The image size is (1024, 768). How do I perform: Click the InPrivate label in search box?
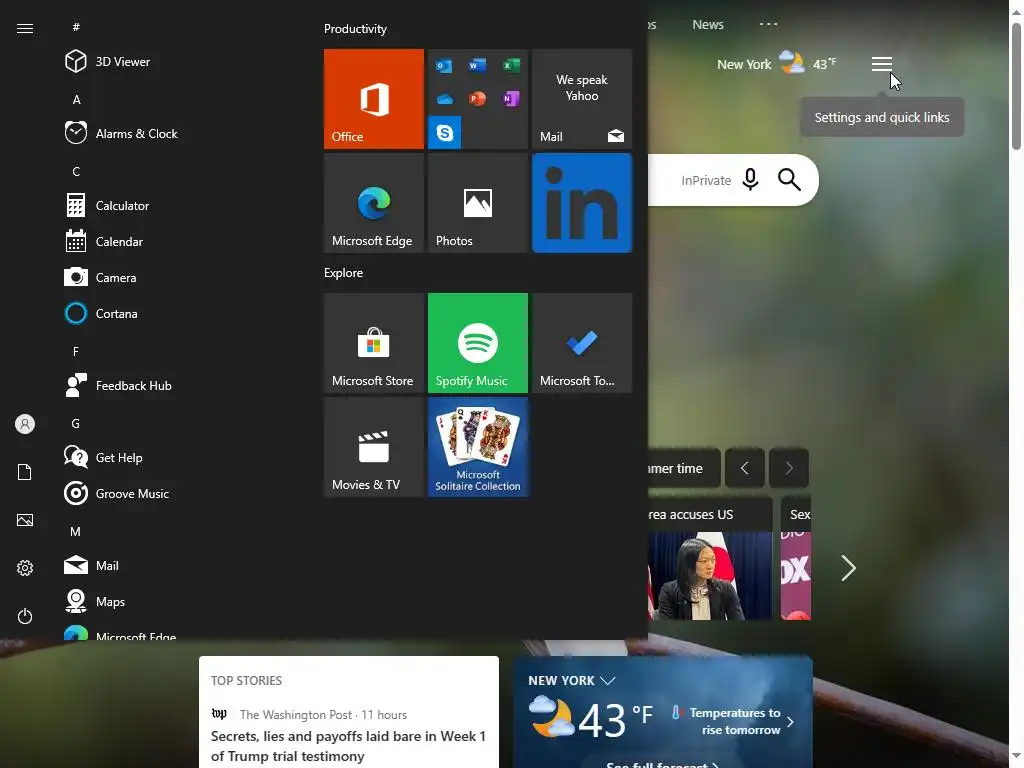706,180
